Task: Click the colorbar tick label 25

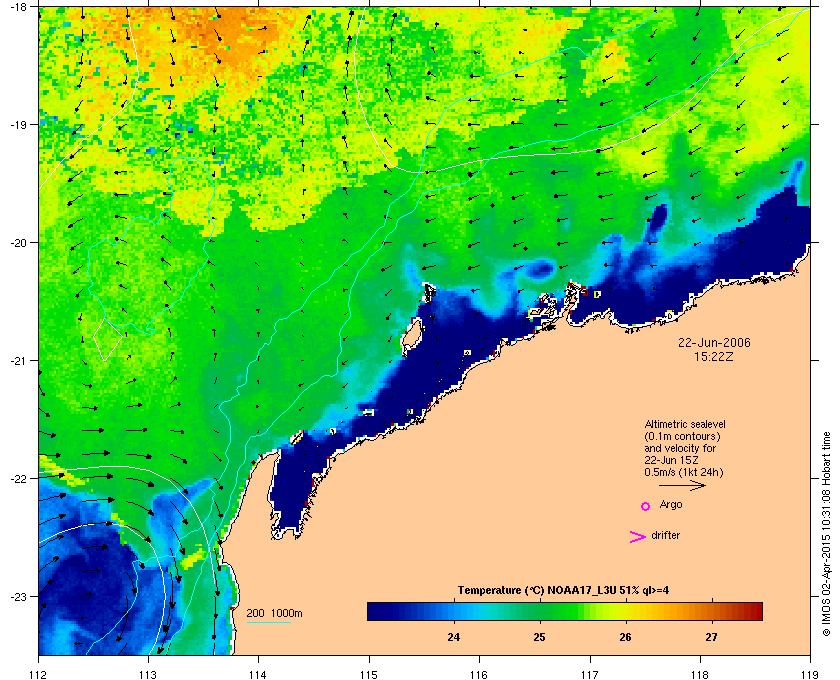Action: point(539,637)
